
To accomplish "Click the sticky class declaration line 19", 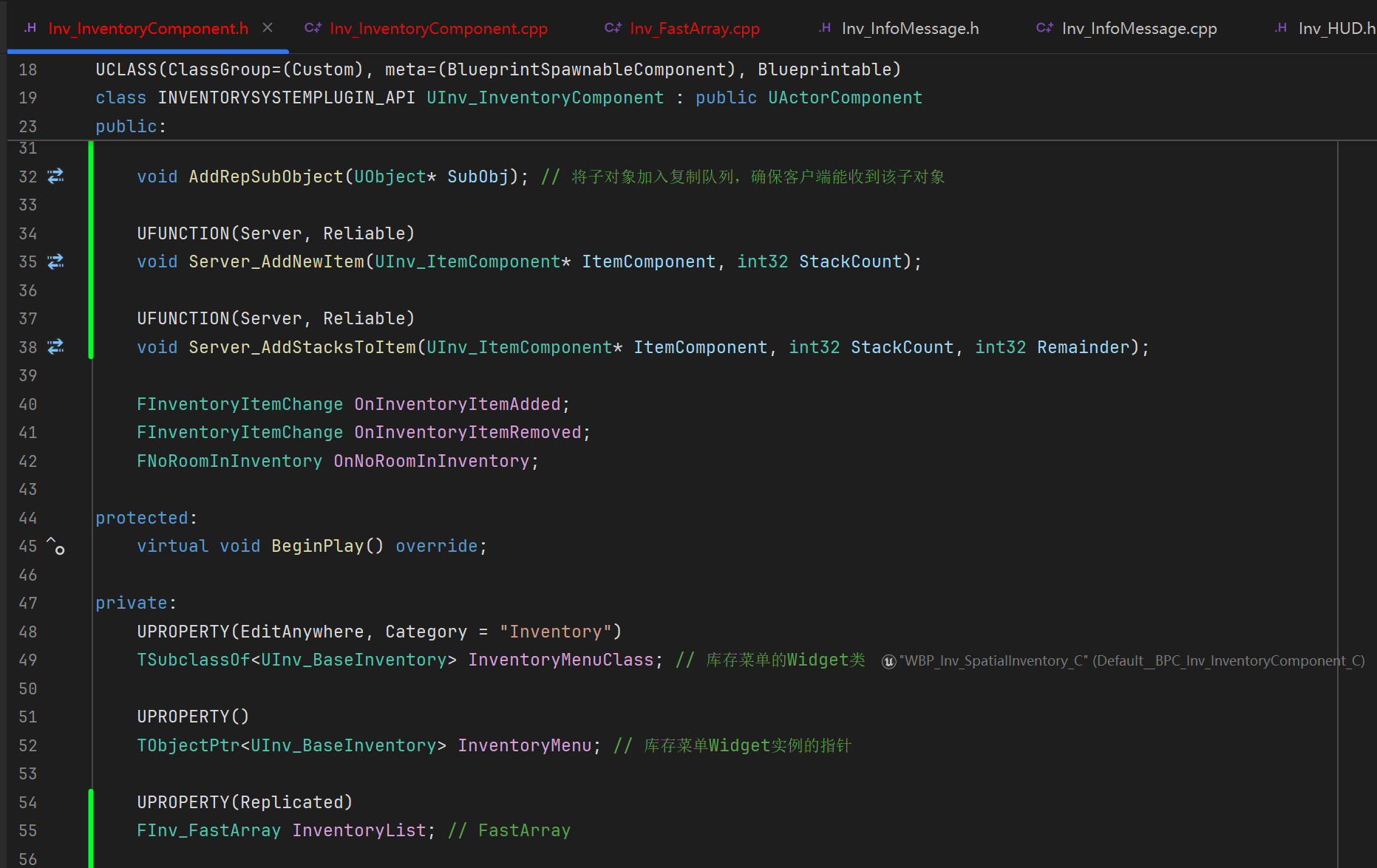I will [509, 98].
